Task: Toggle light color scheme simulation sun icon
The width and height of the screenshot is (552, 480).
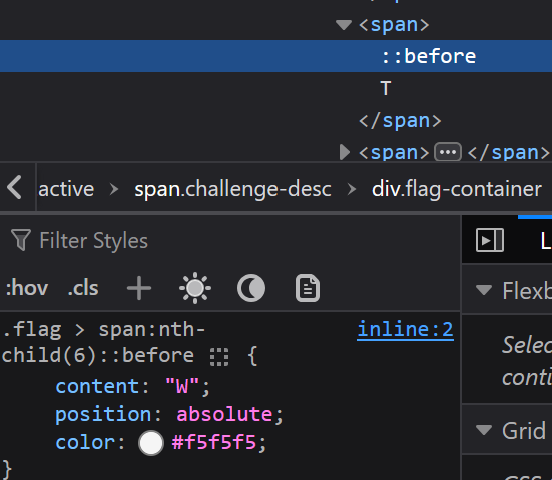Action: point(195,288)
